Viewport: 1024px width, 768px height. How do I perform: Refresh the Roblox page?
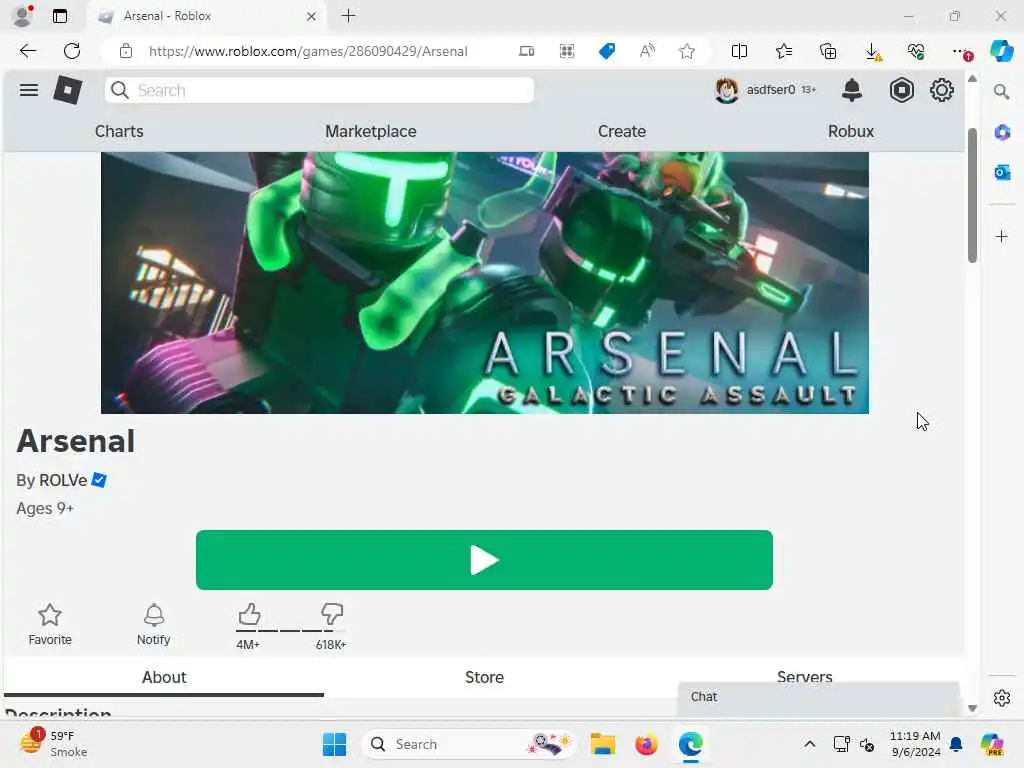click(72, 51)
